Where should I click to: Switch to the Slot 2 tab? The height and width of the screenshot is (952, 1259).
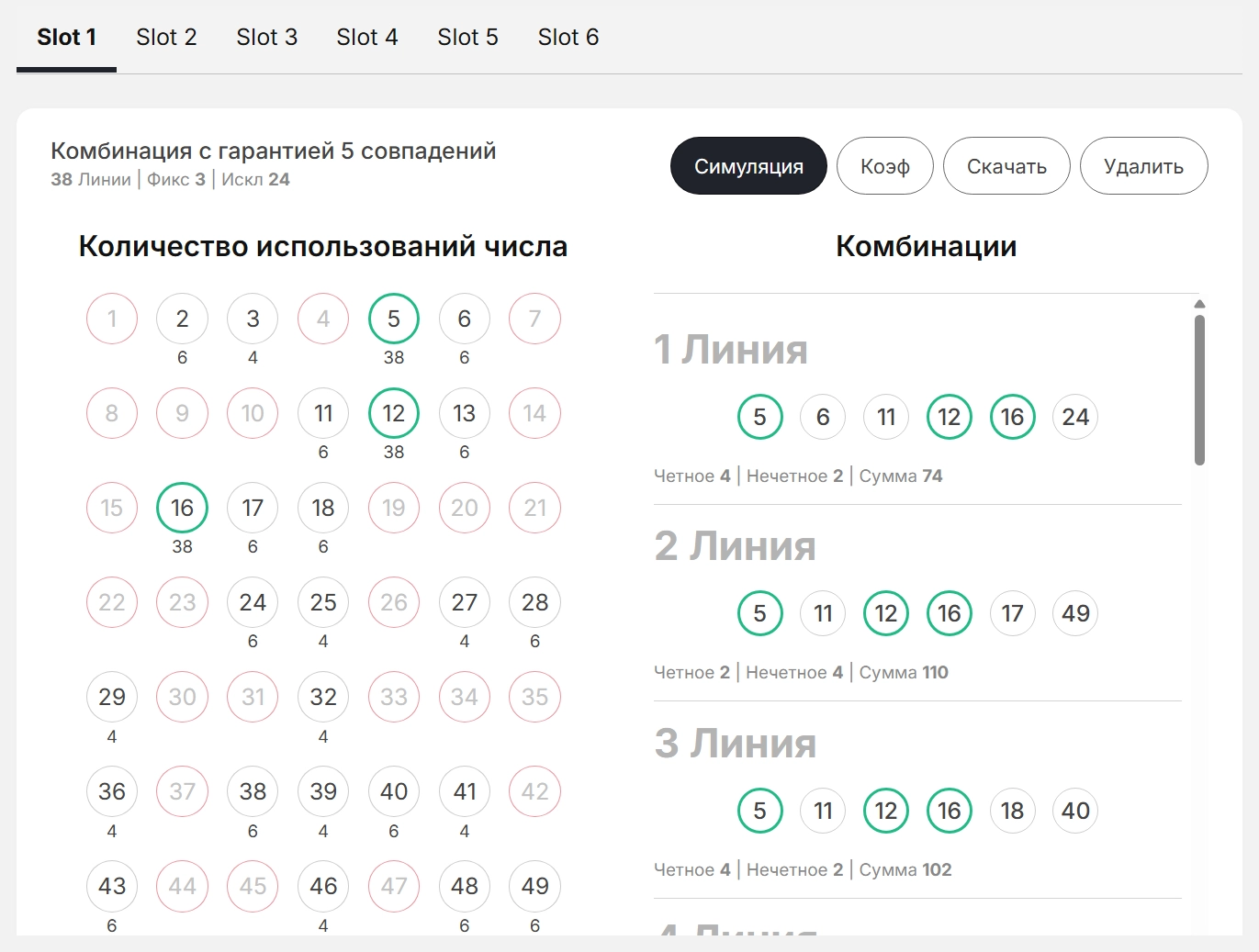coord(166,38)
